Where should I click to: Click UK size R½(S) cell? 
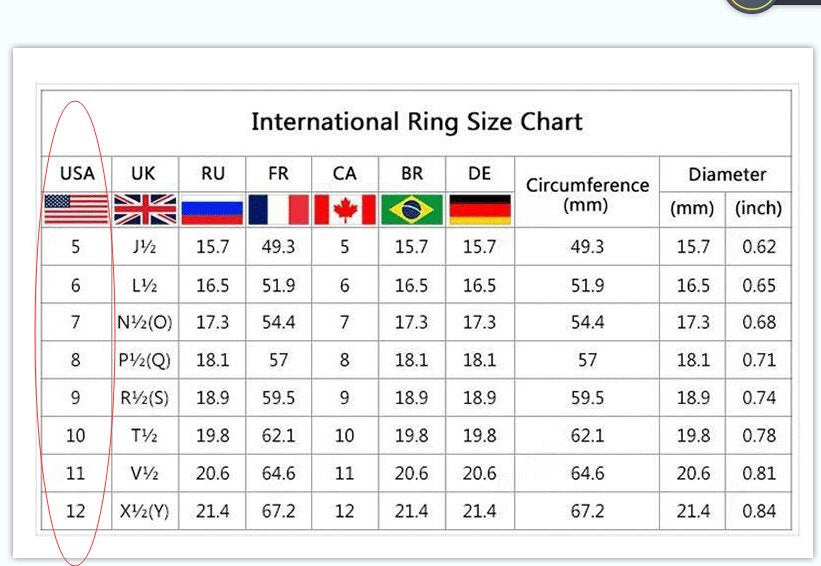click(144, 398)
